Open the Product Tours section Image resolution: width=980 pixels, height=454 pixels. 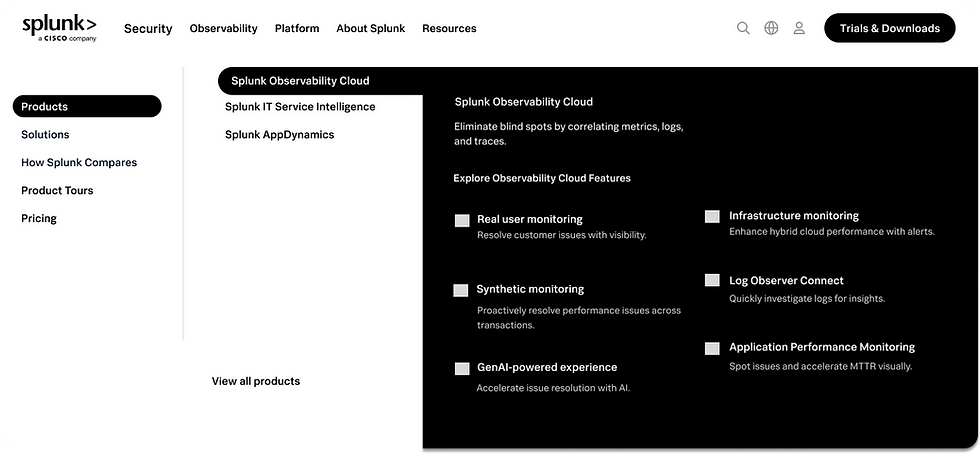pos(57,191)
